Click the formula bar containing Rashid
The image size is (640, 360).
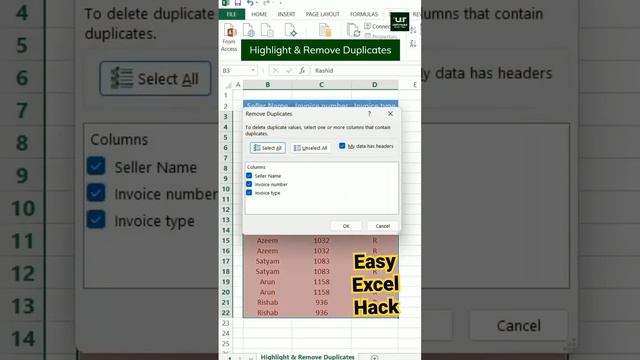tap(366, 71)
